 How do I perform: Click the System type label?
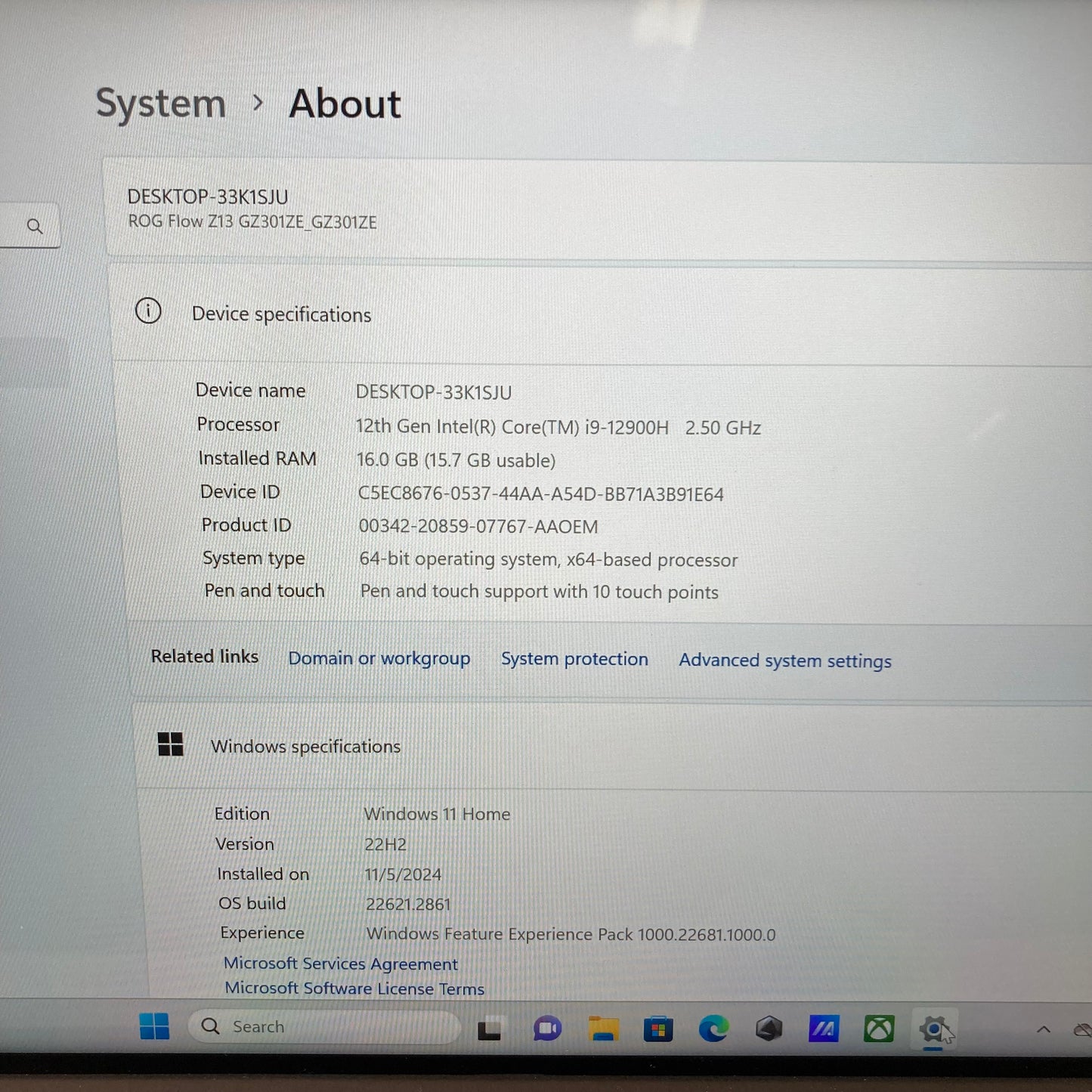coord(254,558)
